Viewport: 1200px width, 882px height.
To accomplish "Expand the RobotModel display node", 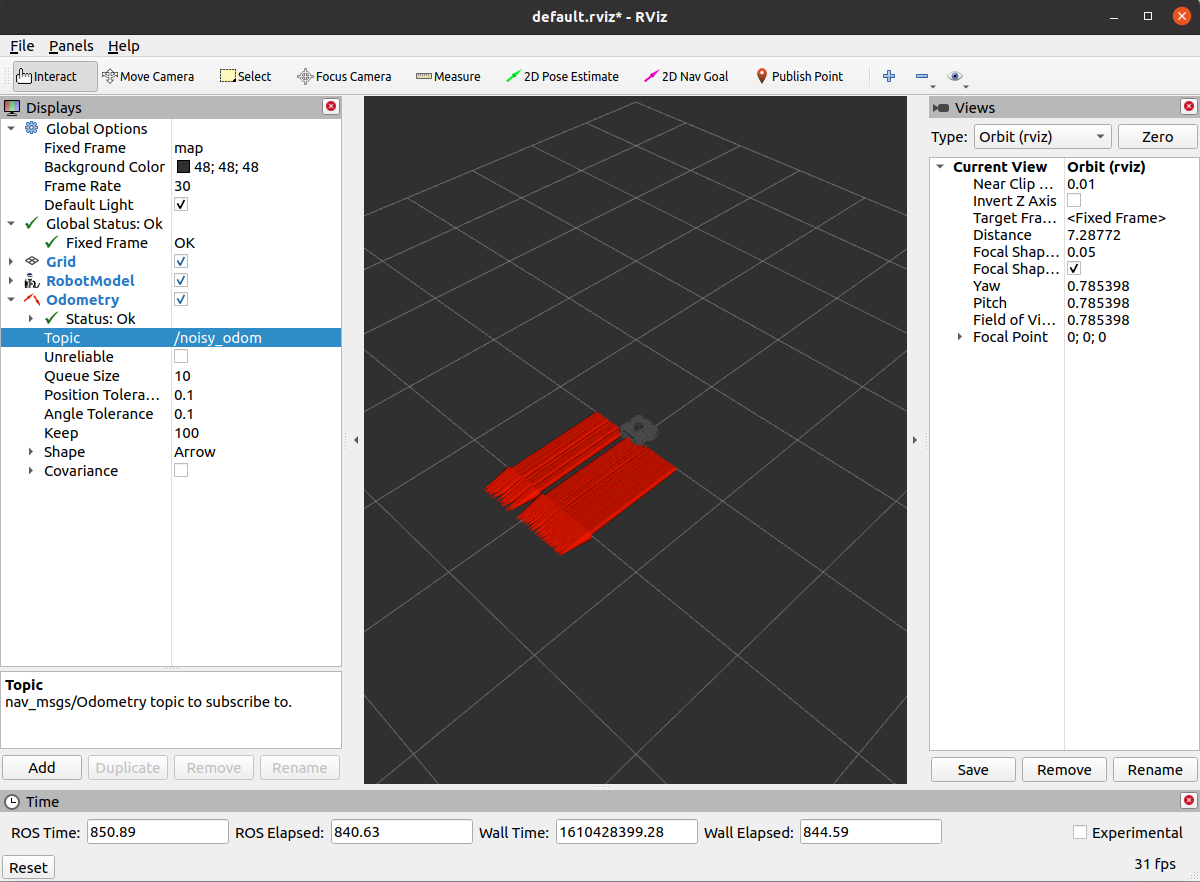I will pos(11,280).
